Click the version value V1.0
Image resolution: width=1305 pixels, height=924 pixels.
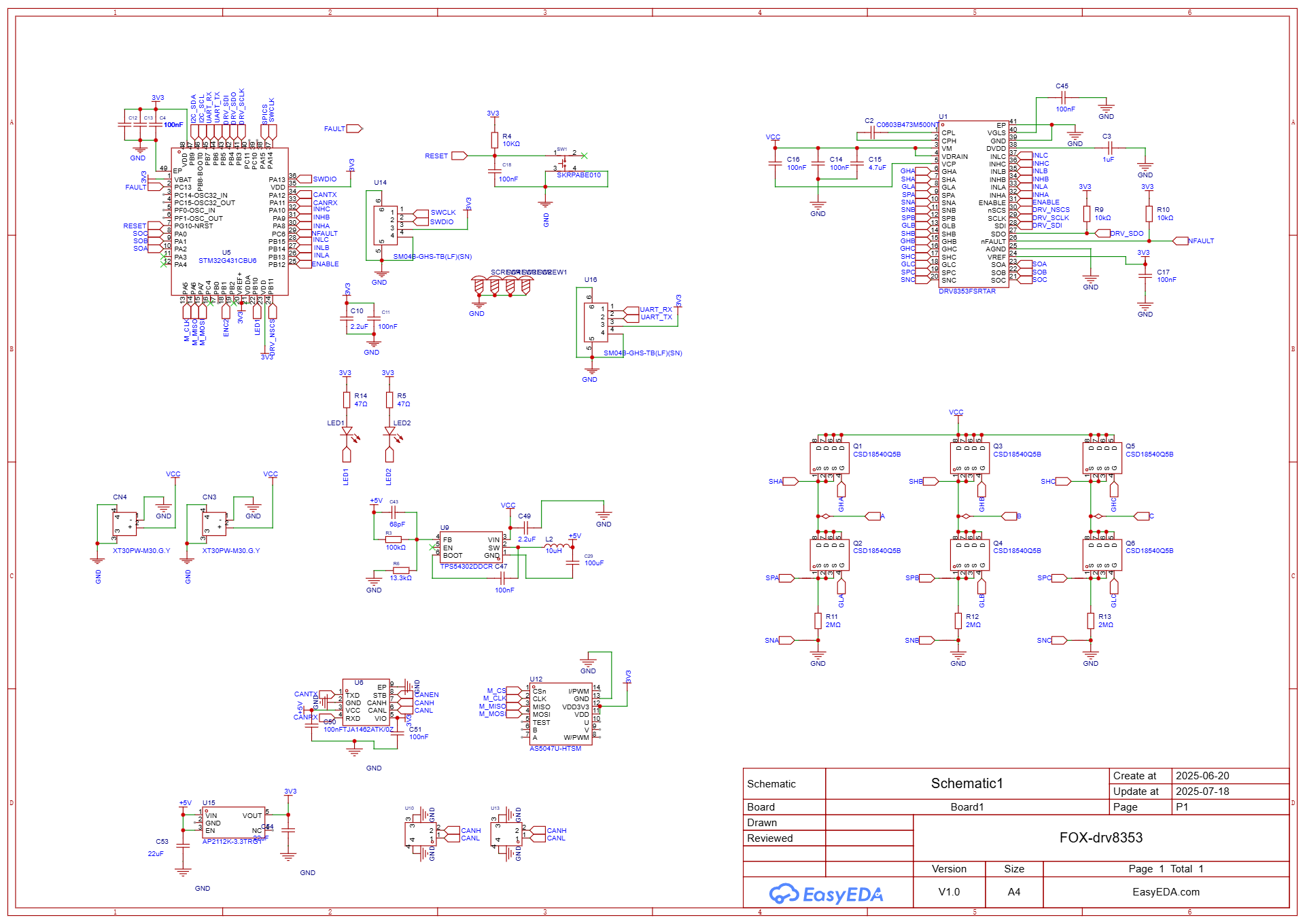point(949,892)
